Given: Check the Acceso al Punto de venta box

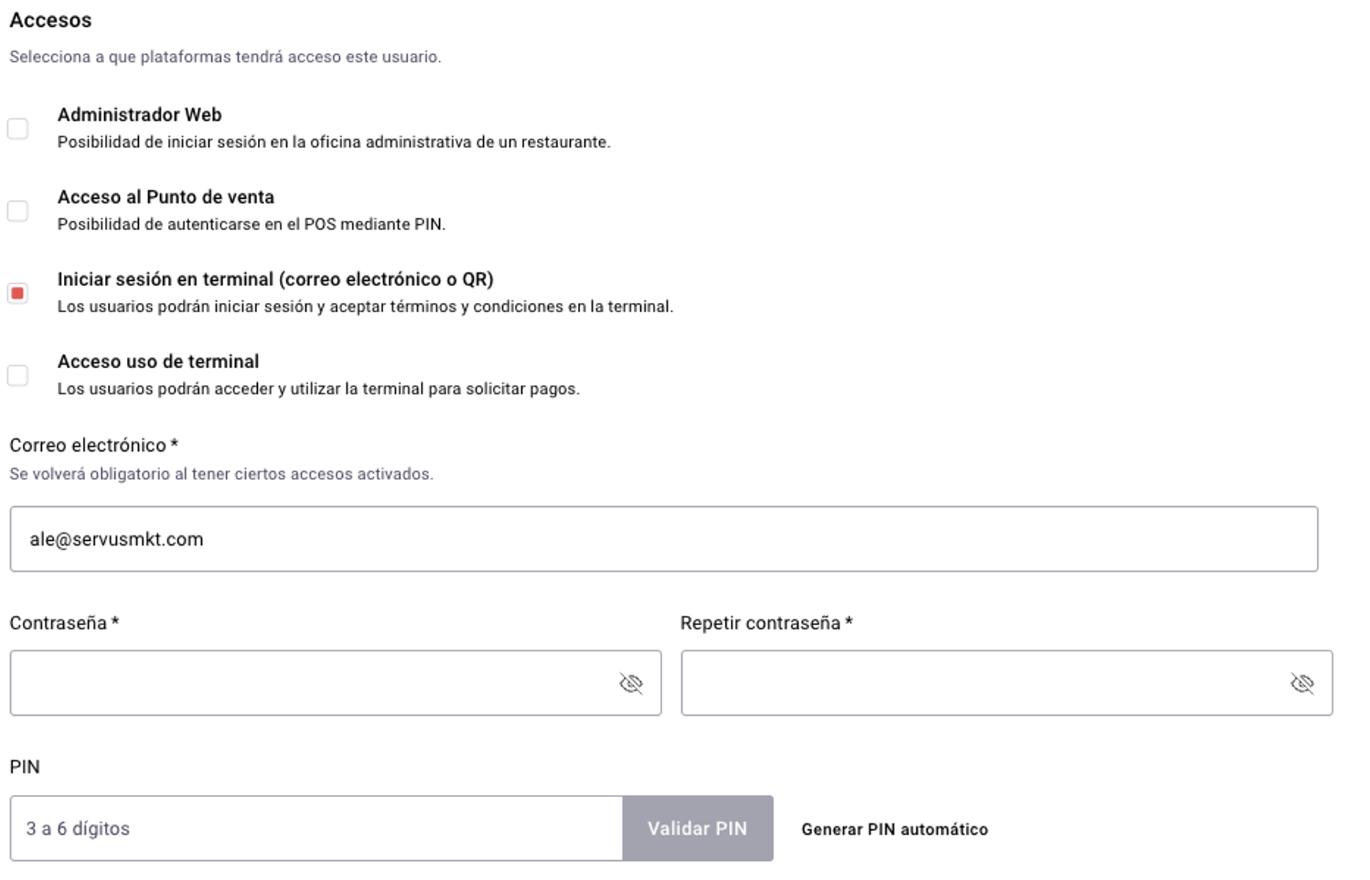Looking at the screenshot, I should point(18,211).
